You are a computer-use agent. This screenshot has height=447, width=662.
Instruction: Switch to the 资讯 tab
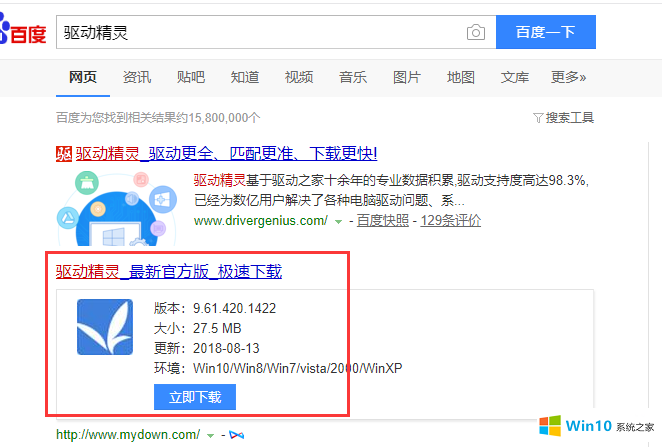137,77
